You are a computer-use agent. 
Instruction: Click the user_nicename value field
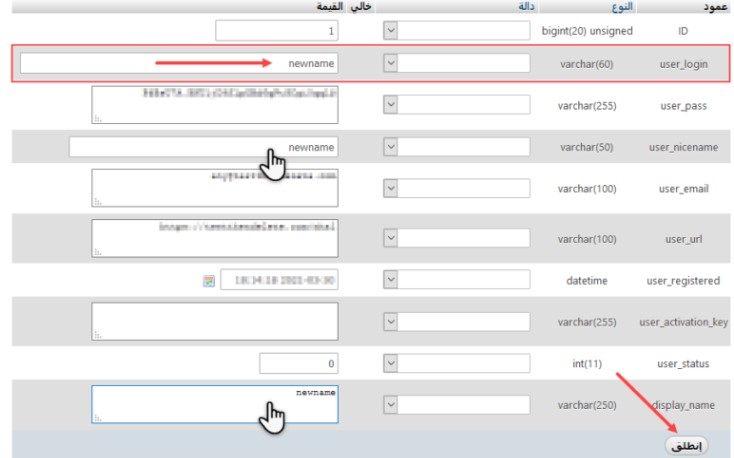tap(203, 147)
